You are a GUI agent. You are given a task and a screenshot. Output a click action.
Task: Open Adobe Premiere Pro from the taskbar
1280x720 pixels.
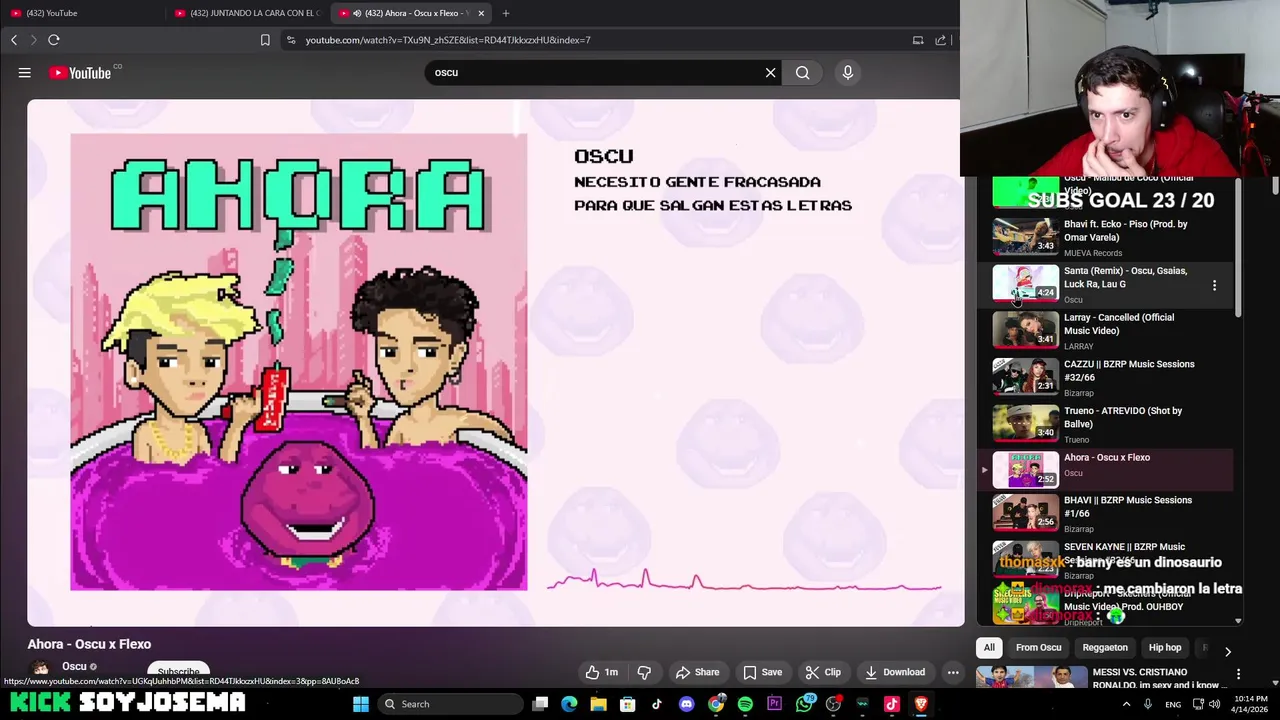click(774, 704)
